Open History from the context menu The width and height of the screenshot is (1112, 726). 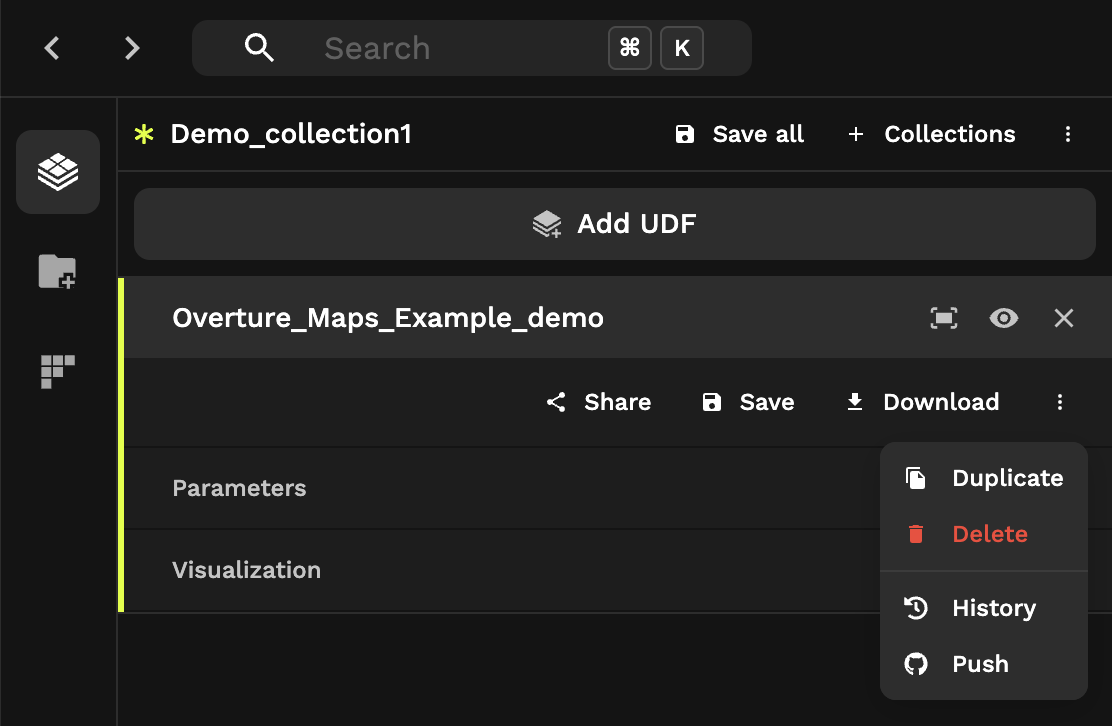[x=984, y=608]
